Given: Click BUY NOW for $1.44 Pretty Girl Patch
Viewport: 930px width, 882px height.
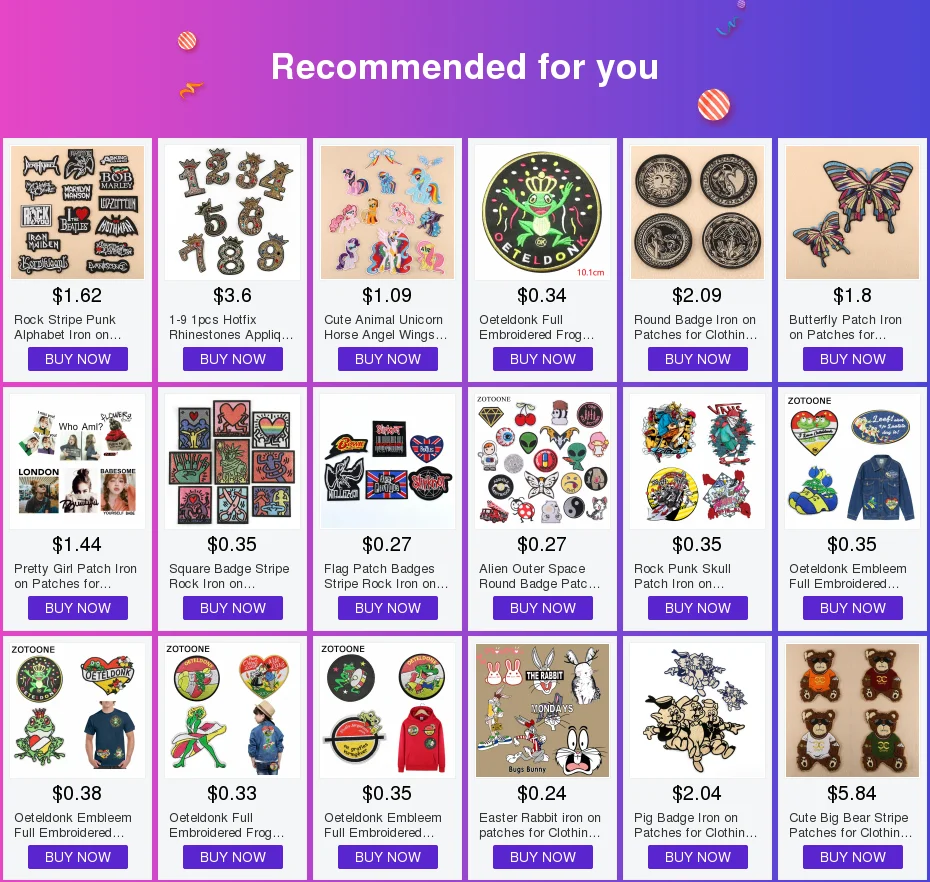Looking at the screenshot, I should (78, 608).
